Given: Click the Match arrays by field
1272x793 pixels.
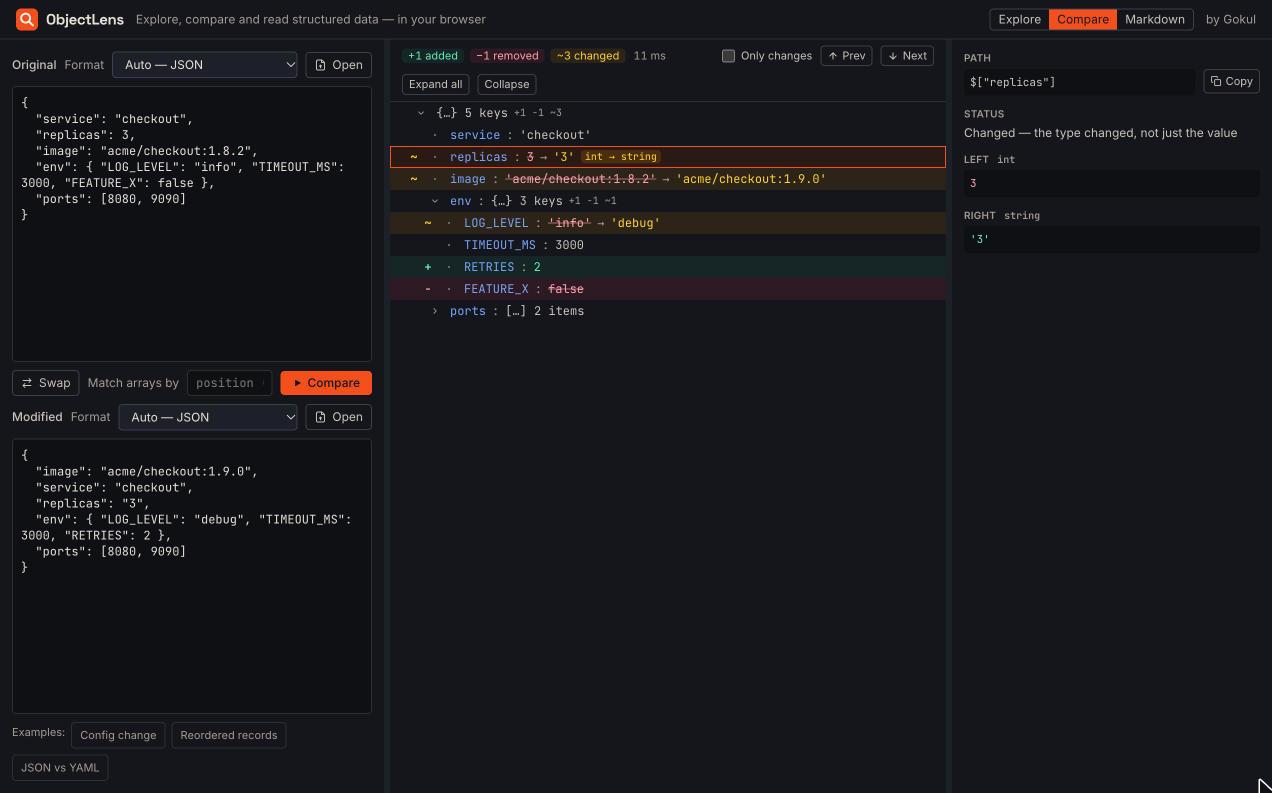Looking at the screenshot, I should [229, 383].
